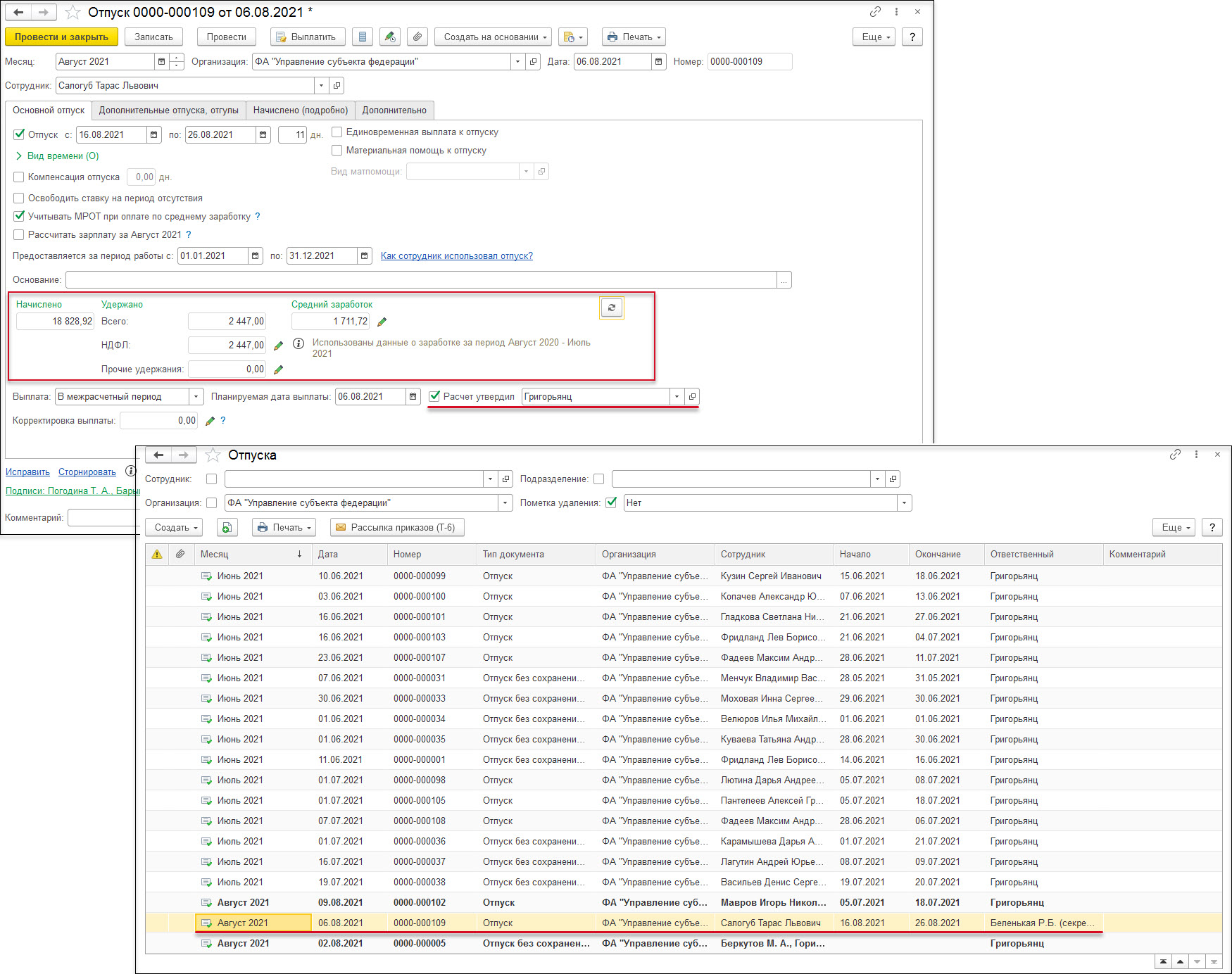Favorite the Отпуска list with star
Screen dimensions: 1232x974
tap(213, 455)
